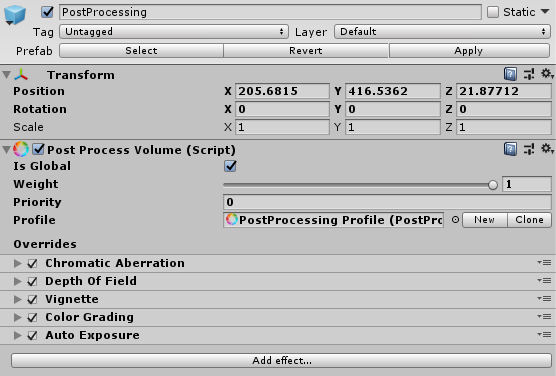Open the Layer dropdown showing Default
The height and width of the screenshot is (376, 556).
(x=442, y=32)
